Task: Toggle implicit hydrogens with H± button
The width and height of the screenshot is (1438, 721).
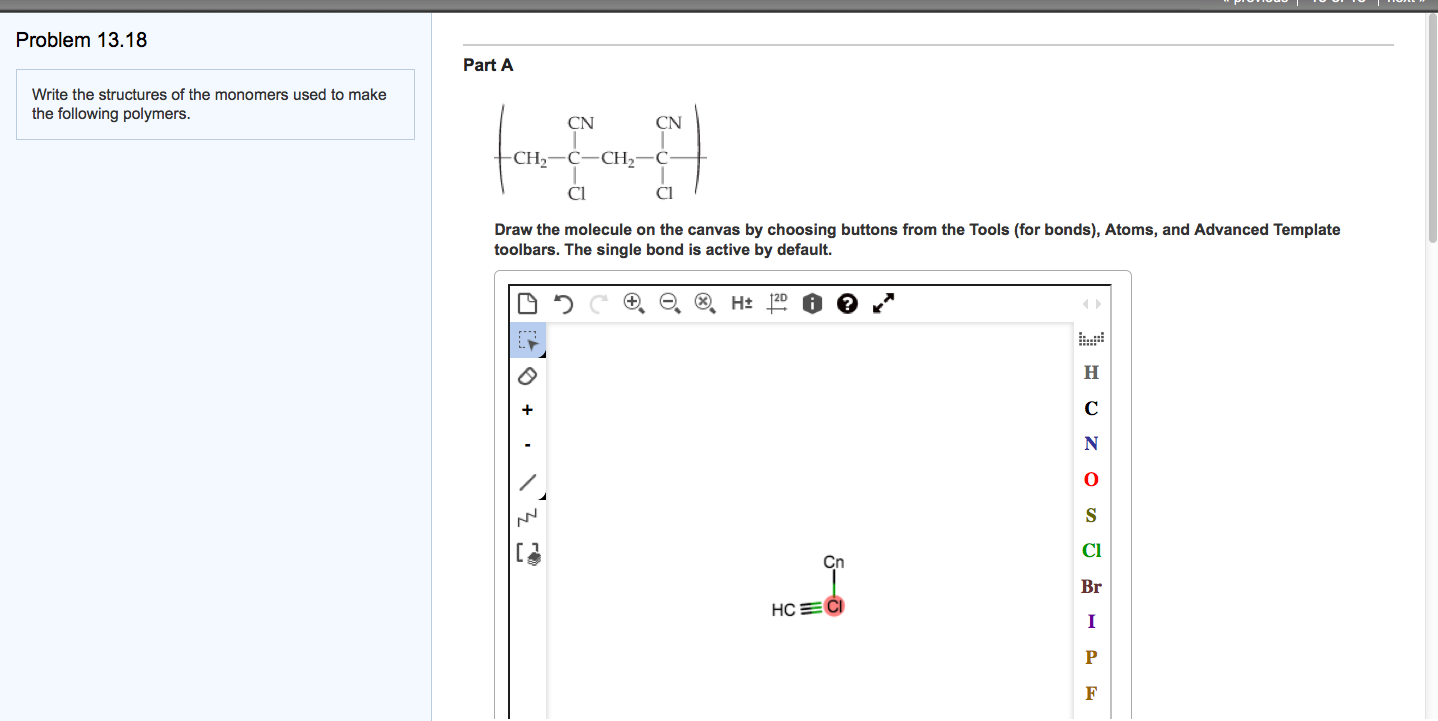Action: coord(741,302)
